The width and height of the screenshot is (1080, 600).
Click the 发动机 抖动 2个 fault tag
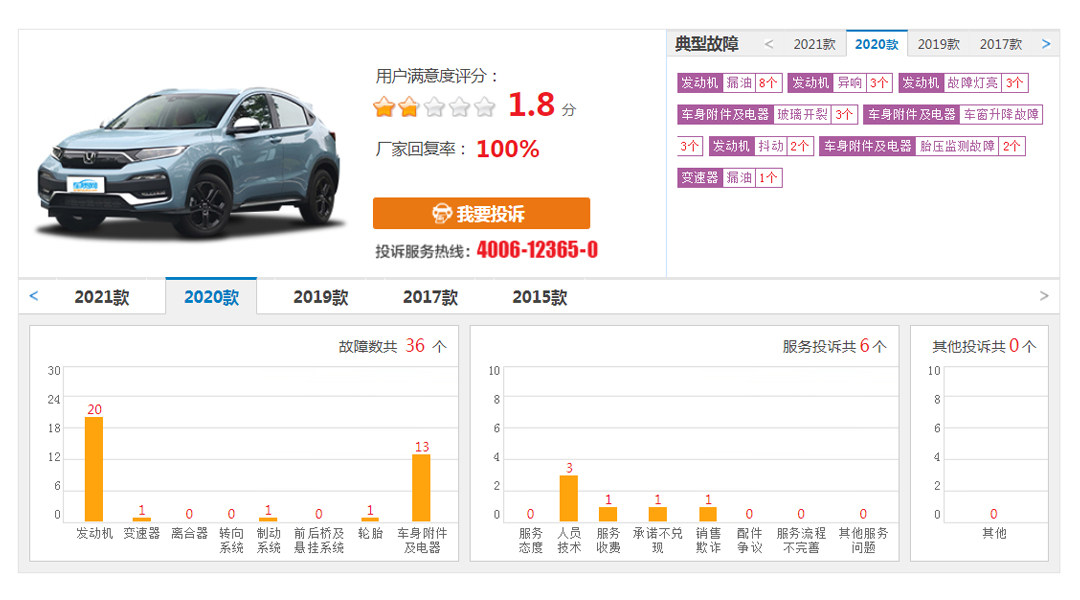click(x=762, y=146)
